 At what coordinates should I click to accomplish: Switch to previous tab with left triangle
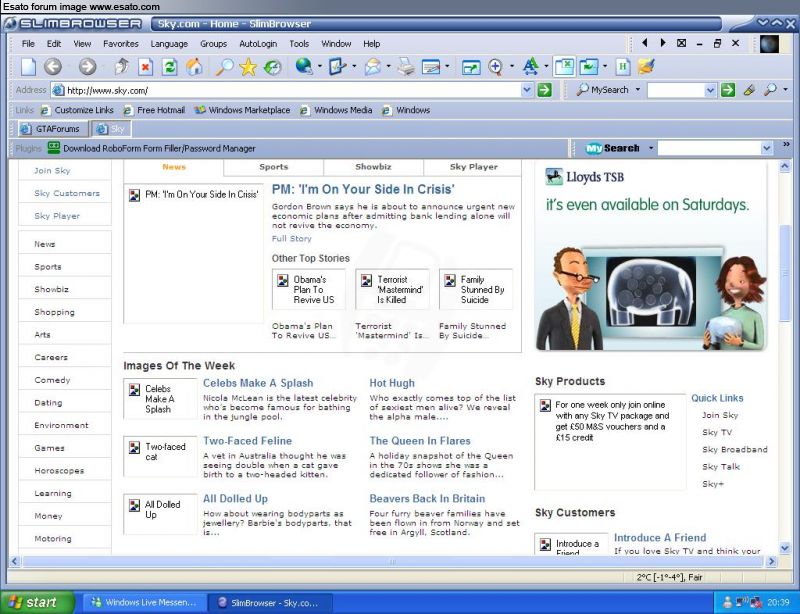pos(645,43)
